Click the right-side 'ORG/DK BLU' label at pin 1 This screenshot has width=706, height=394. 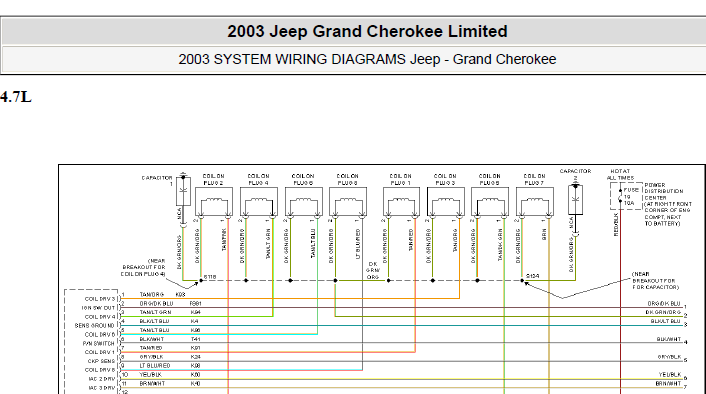tap(664, 303)
